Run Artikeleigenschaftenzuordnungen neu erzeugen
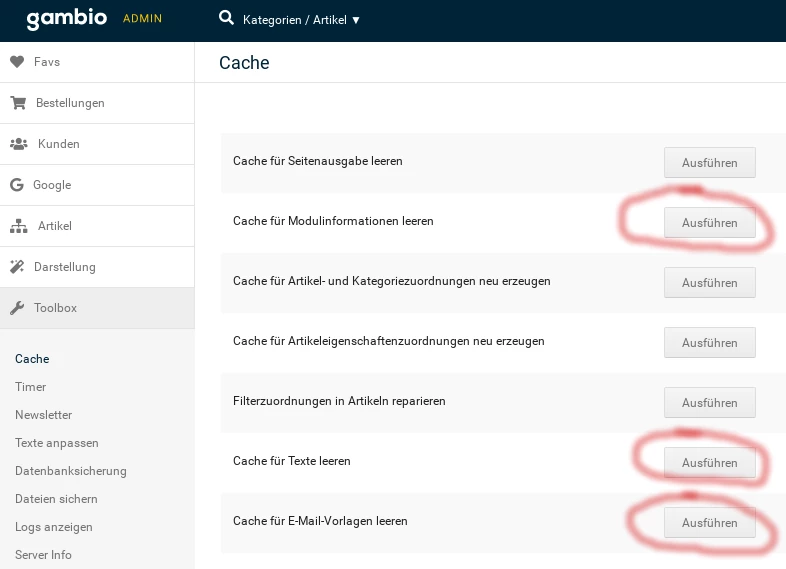This screenshot has width=786, height=569. point(709,343)
